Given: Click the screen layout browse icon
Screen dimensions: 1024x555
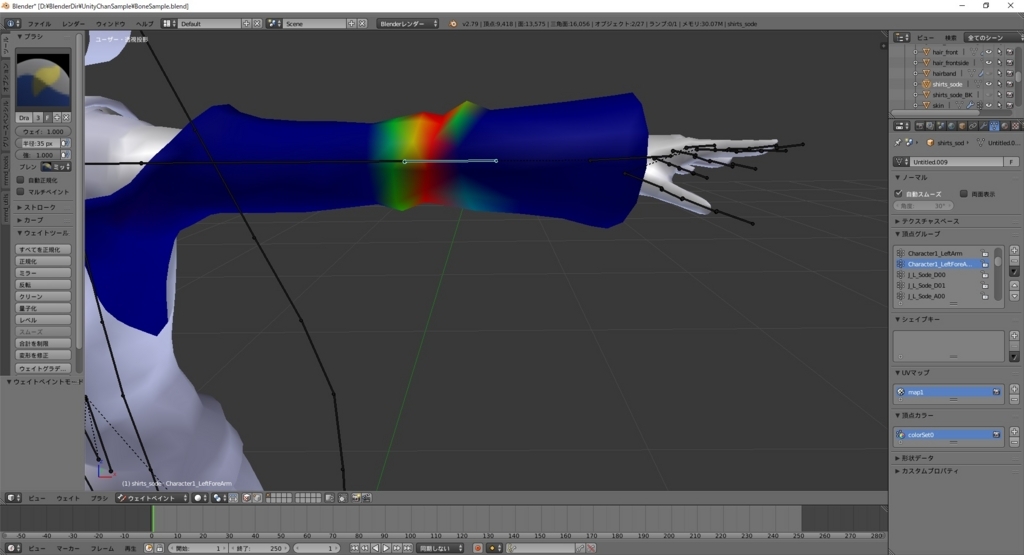Looking at the screenshot, I should pos(169,24).
